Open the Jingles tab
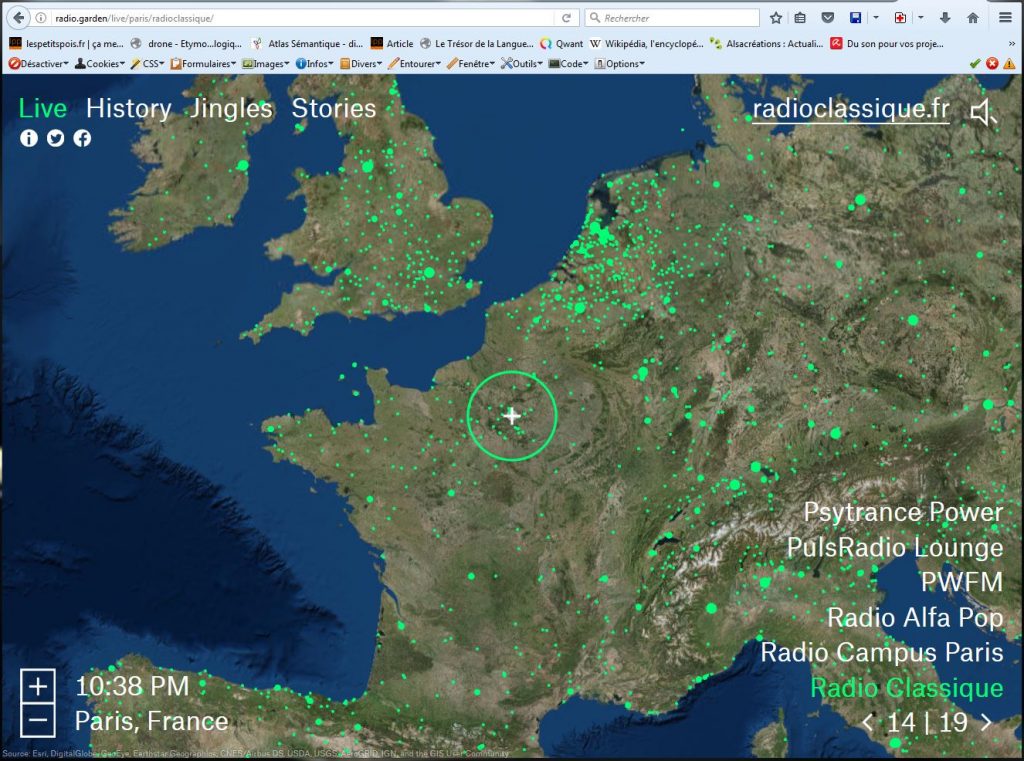1024x761 pixels. tap(231, 108)
